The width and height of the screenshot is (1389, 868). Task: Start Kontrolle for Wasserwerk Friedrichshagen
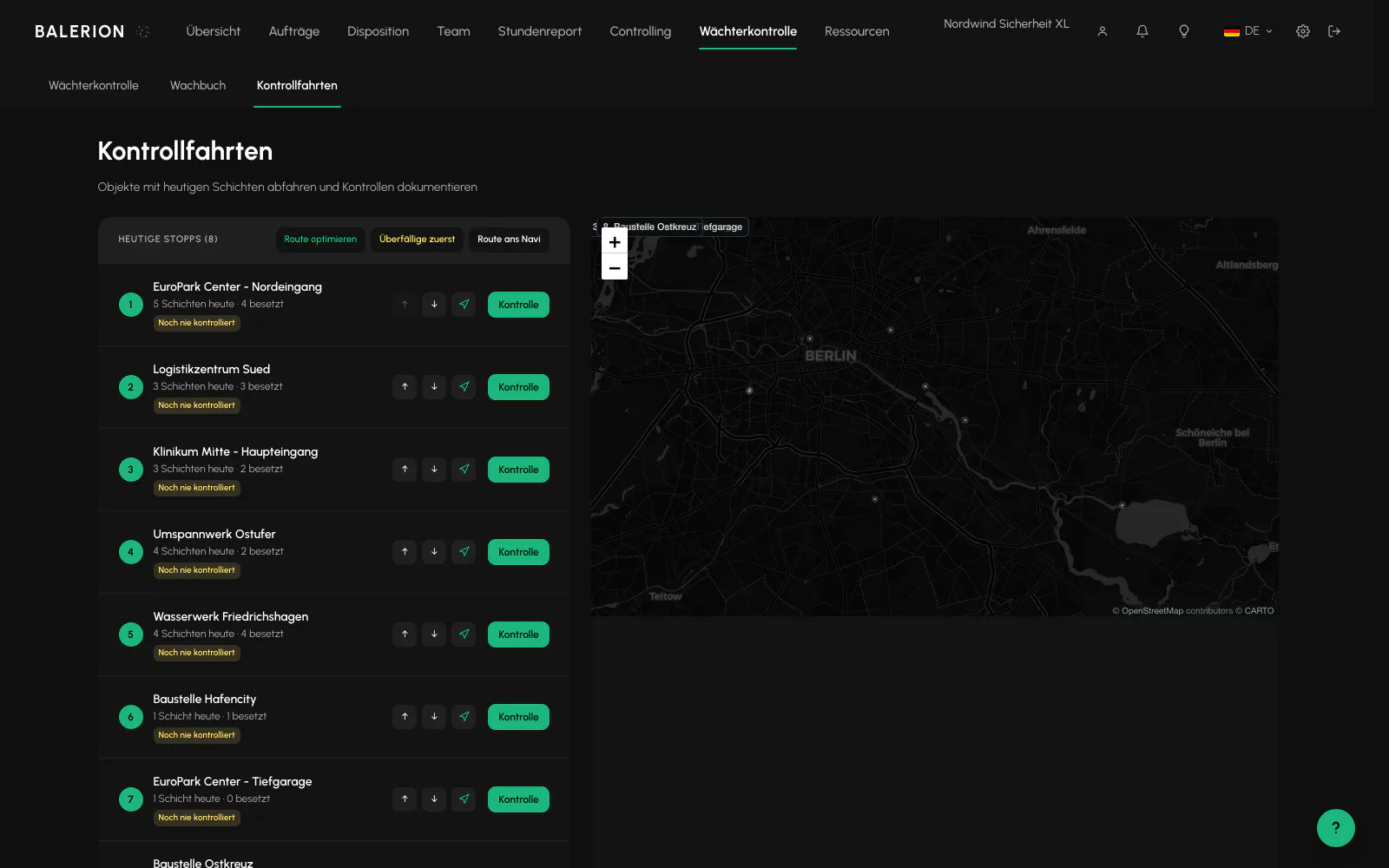(518, 635)
